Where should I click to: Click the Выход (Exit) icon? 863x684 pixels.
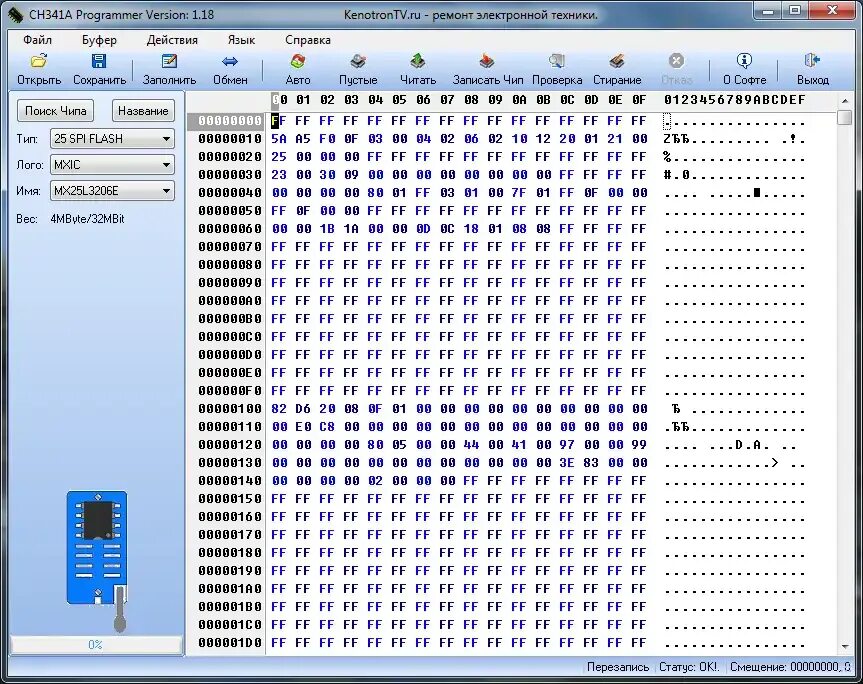[x=812, y=61]
